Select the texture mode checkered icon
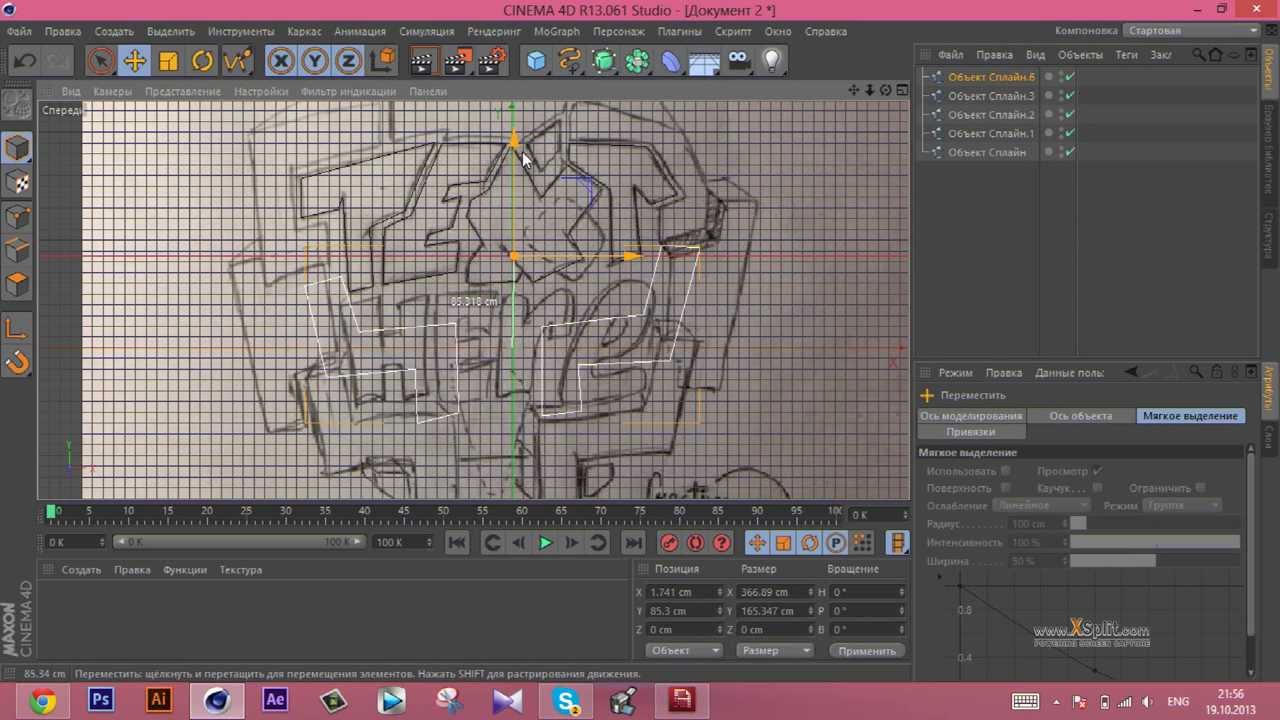1280x720 pixels. pos(17,182)
